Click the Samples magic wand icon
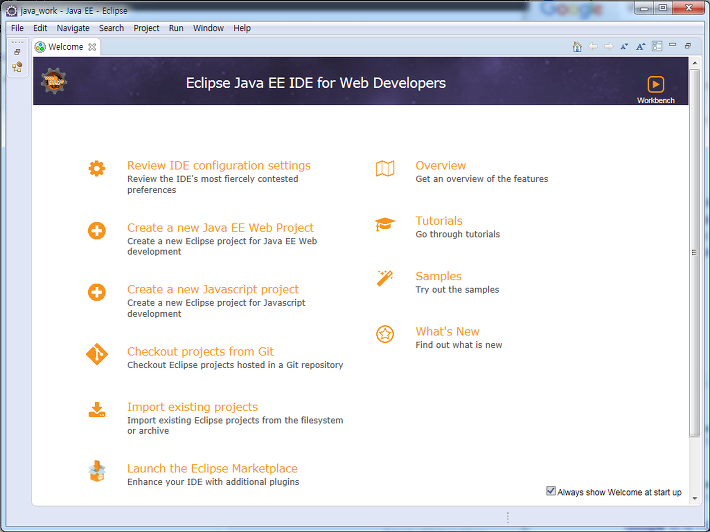Viewport: 710px width, 532px height. pyautogui.click(x=385, y=278)
